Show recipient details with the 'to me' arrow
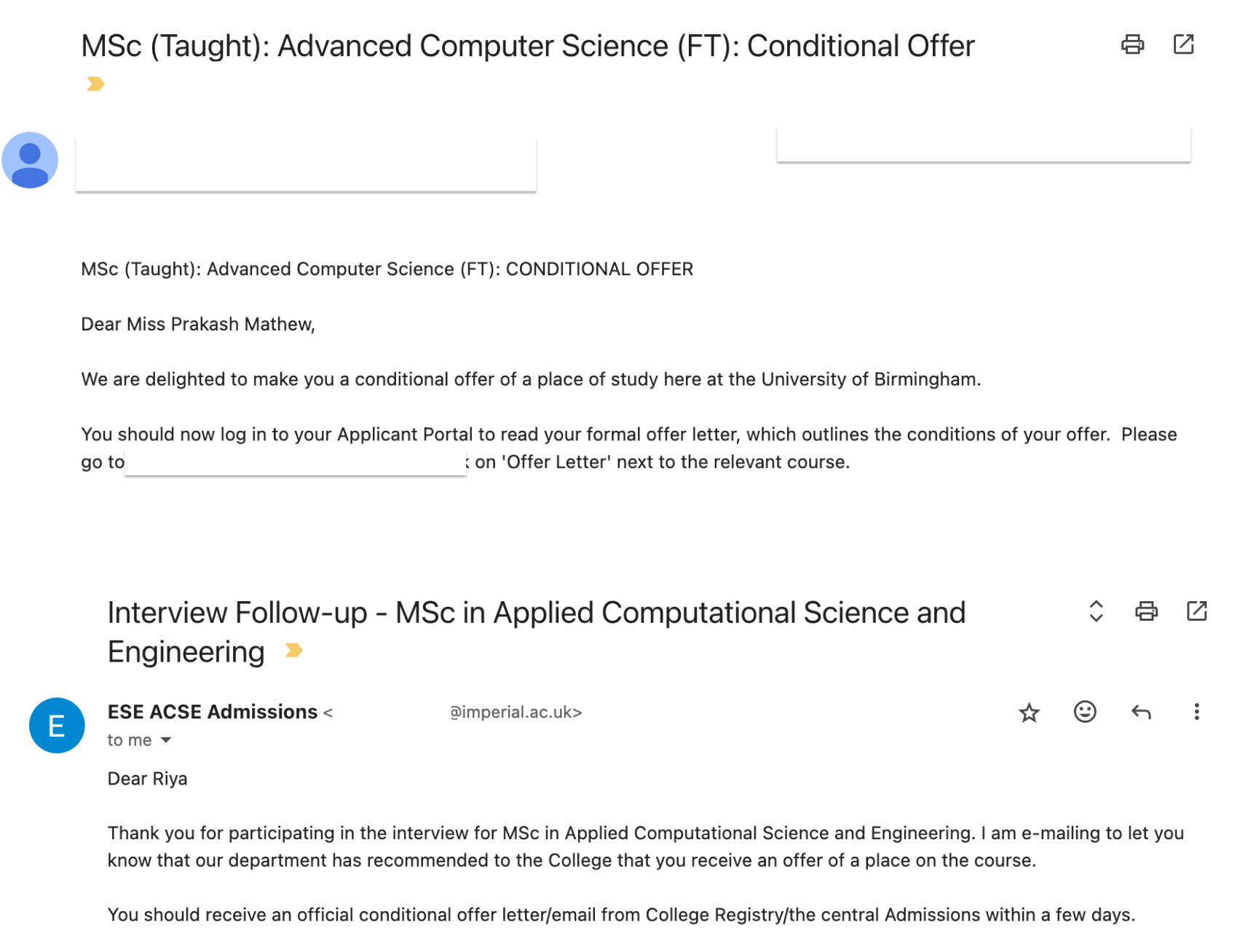Screen dimensions: 1240x952 pos(166,740)
